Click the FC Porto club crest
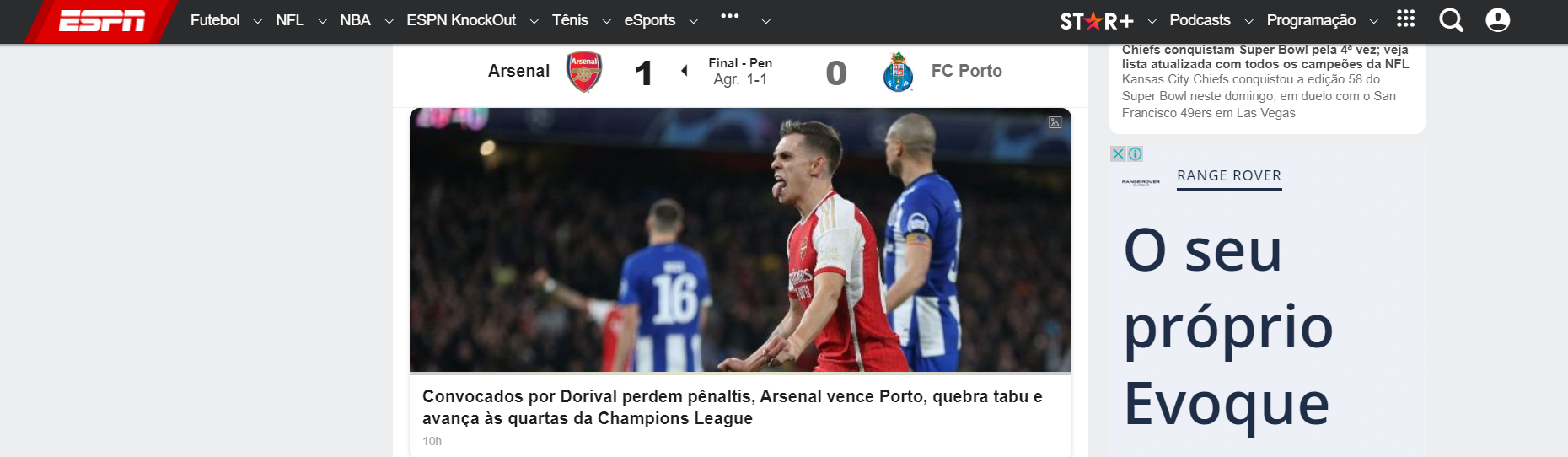The image size is (1568, 457). coord(898,72)
